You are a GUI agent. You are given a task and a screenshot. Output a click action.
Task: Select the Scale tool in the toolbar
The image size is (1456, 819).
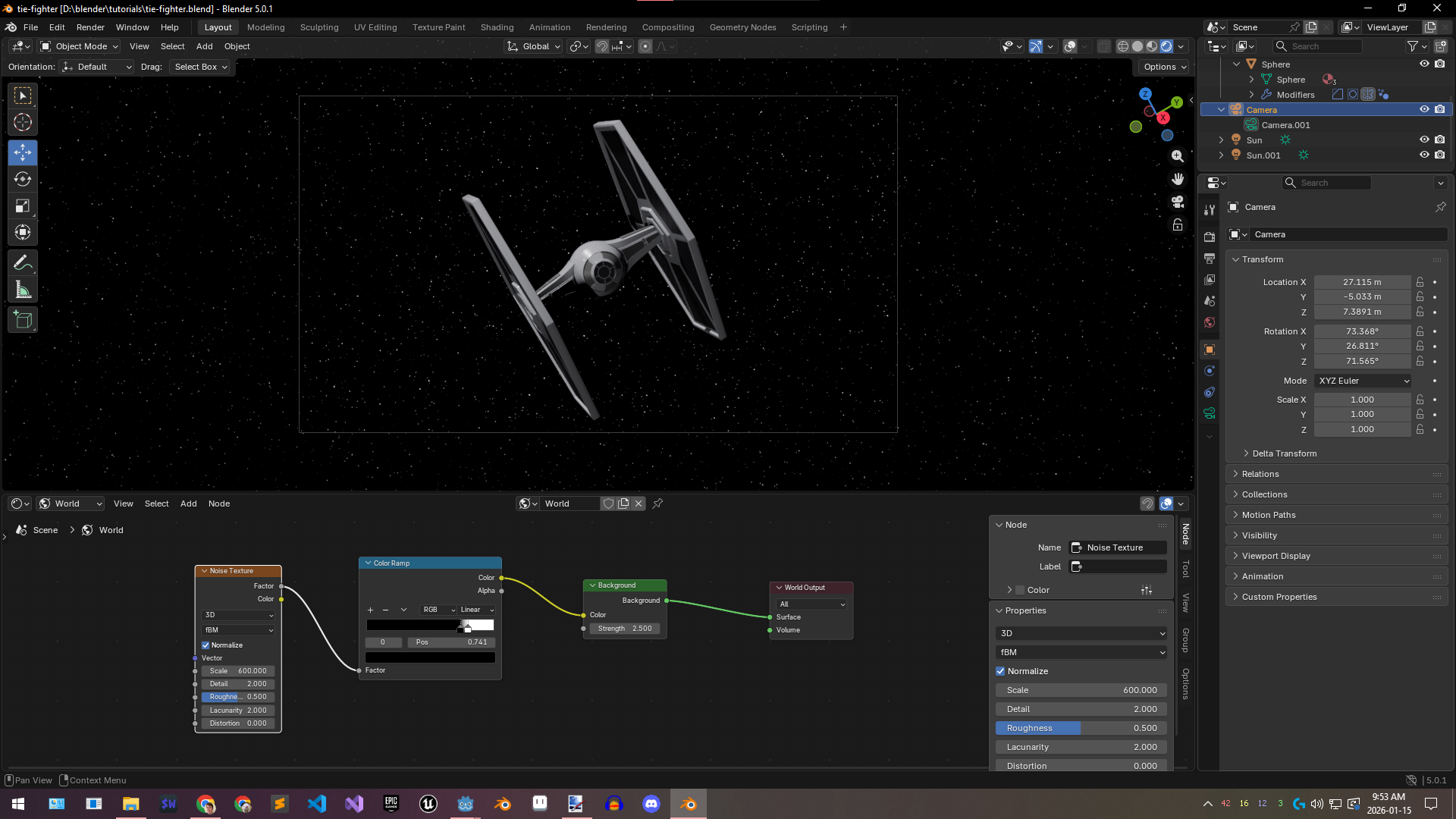pyautogui.click(x=23, y=206)
